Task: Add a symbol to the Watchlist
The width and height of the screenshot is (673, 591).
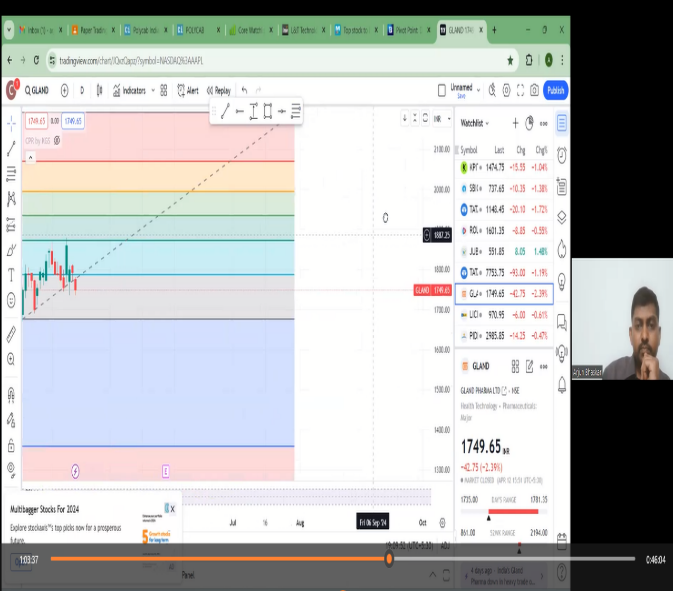Action: point(515,124)
